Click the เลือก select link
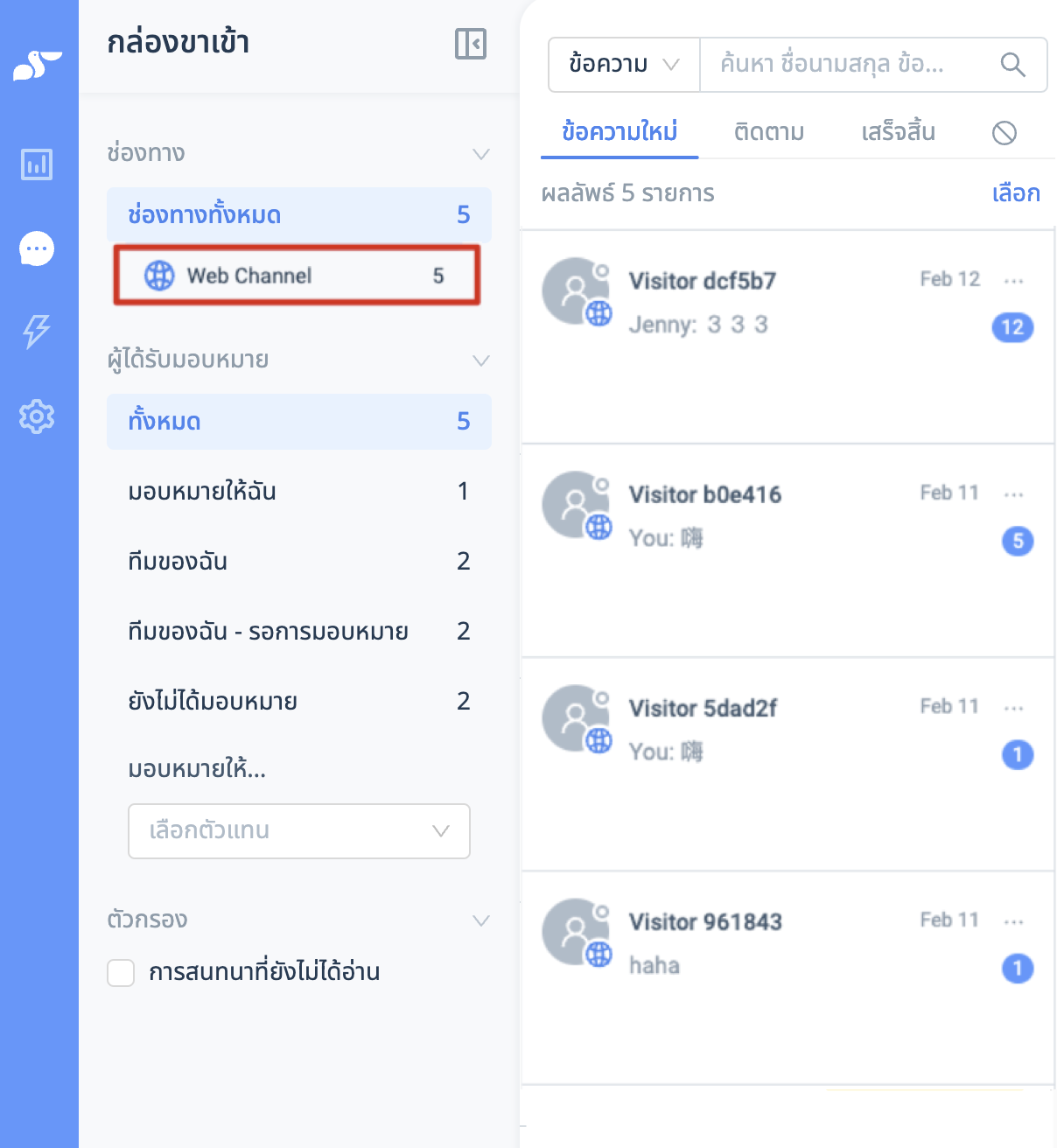This screenshot has height=1148, width=1057. click(1016, 193)
